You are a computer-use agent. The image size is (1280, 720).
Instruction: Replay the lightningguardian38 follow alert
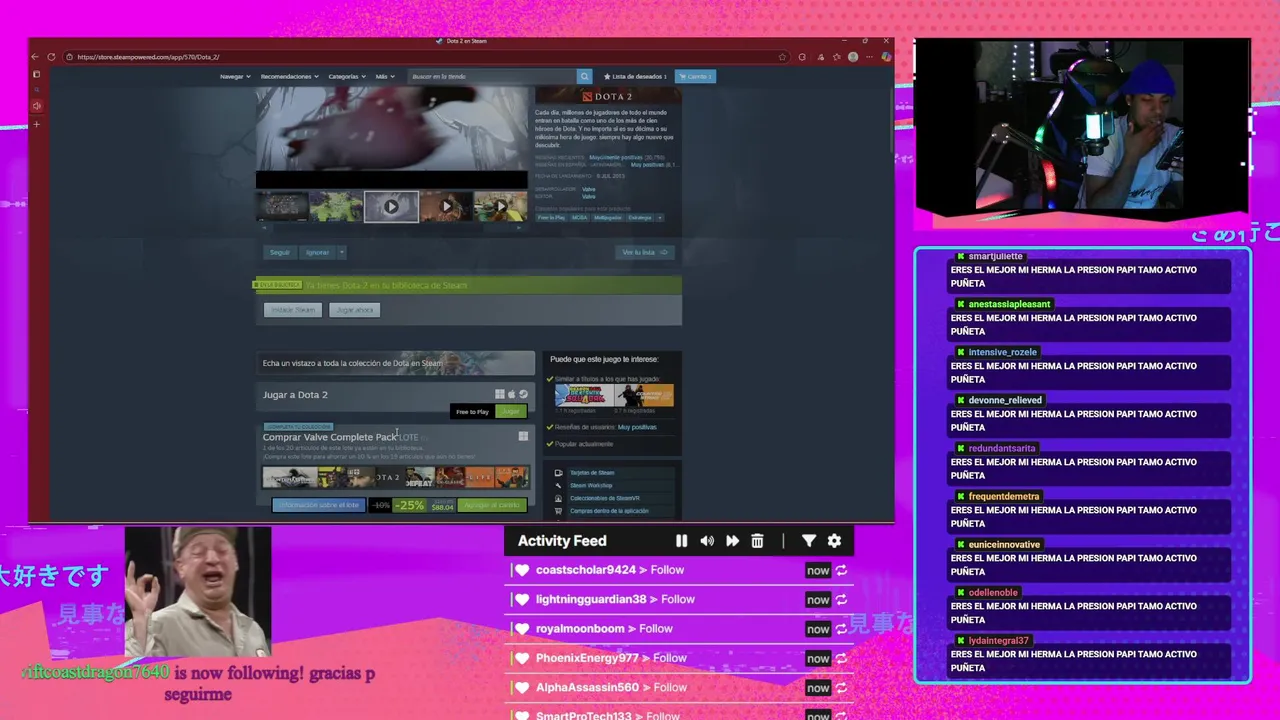click(841, 599)
